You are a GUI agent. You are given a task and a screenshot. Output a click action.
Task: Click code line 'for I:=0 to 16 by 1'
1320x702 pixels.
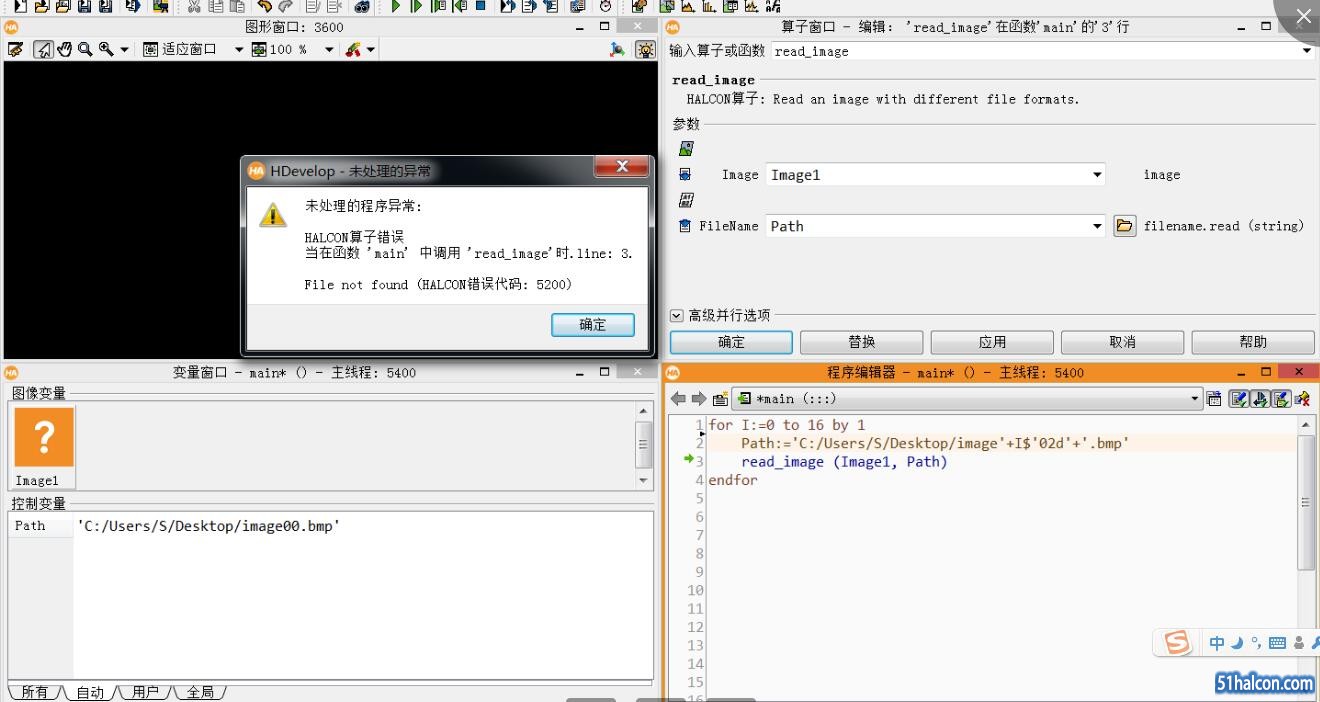coord(787,425)
